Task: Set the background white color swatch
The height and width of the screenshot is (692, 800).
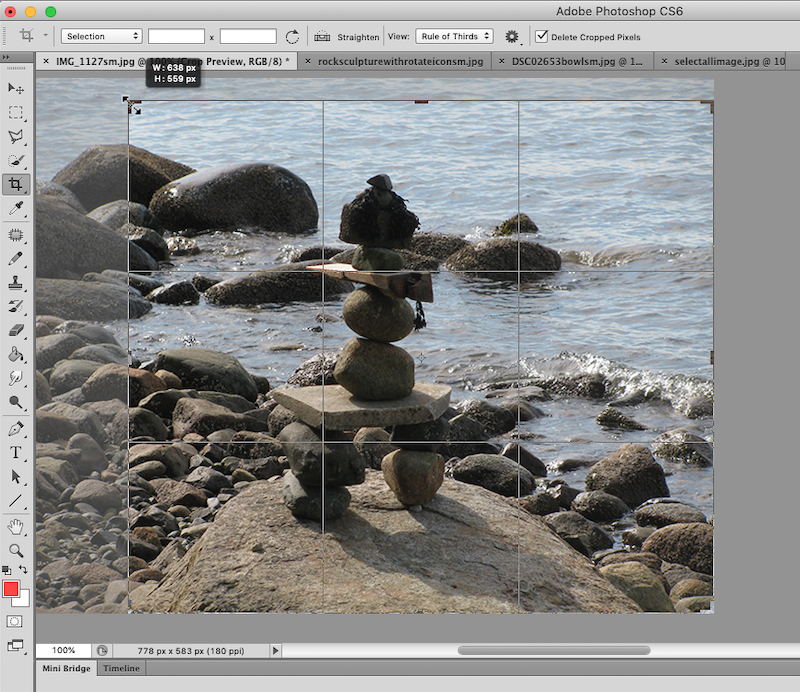Action: pos(23,600)
